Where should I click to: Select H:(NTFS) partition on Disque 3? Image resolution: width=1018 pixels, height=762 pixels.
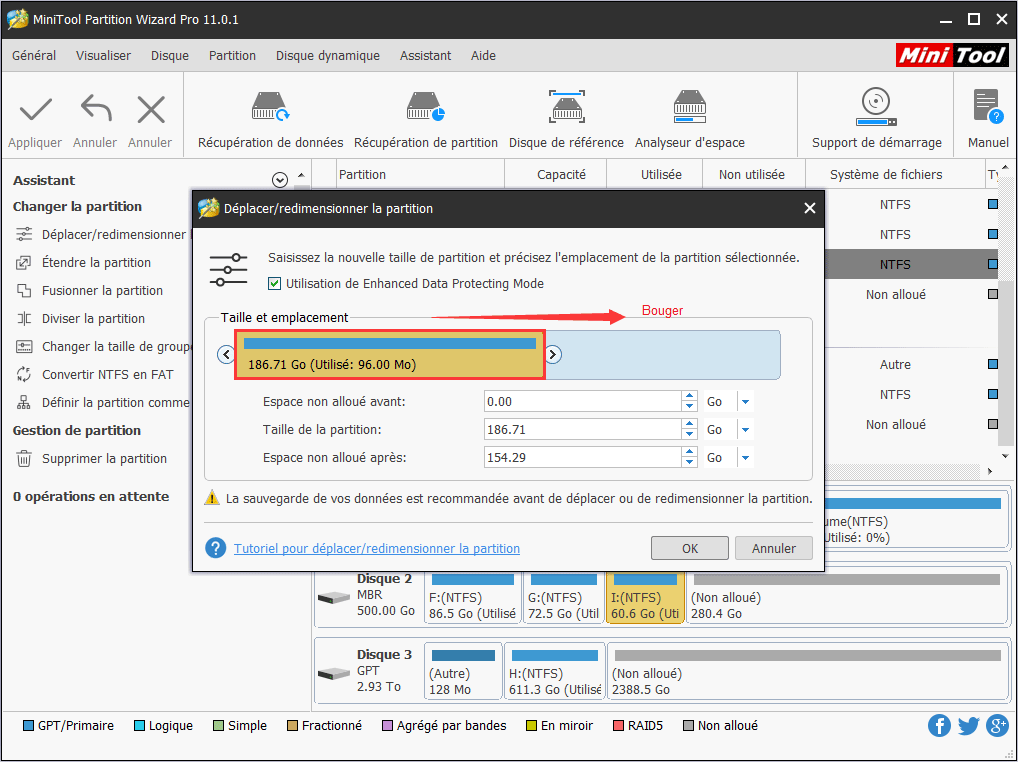click(x=554, y=673)
